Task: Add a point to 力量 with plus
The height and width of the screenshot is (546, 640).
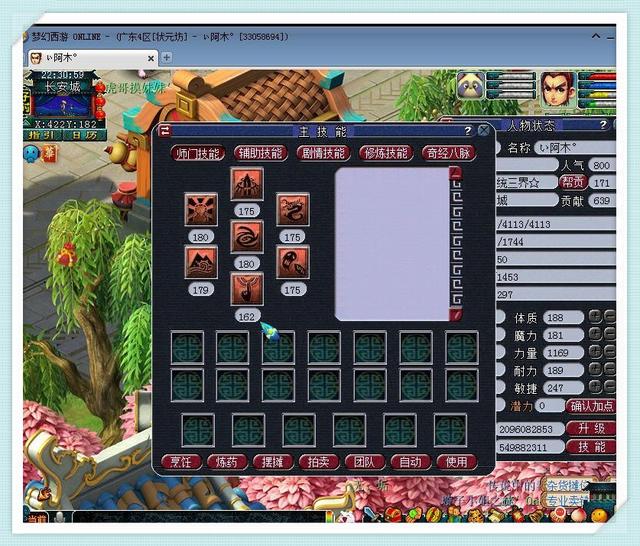Action: point(595,352)
